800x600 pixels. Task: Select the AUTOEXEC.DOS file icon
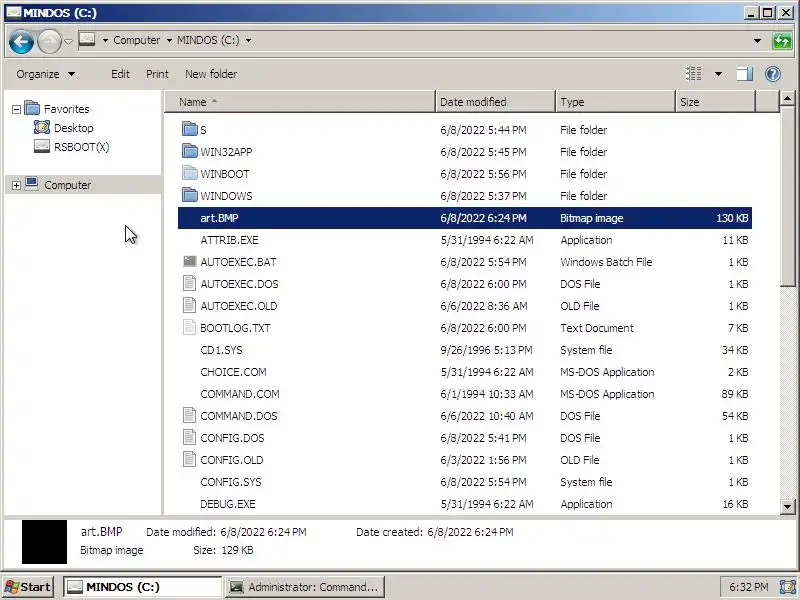pyautogui.click(x=190, y=283)
